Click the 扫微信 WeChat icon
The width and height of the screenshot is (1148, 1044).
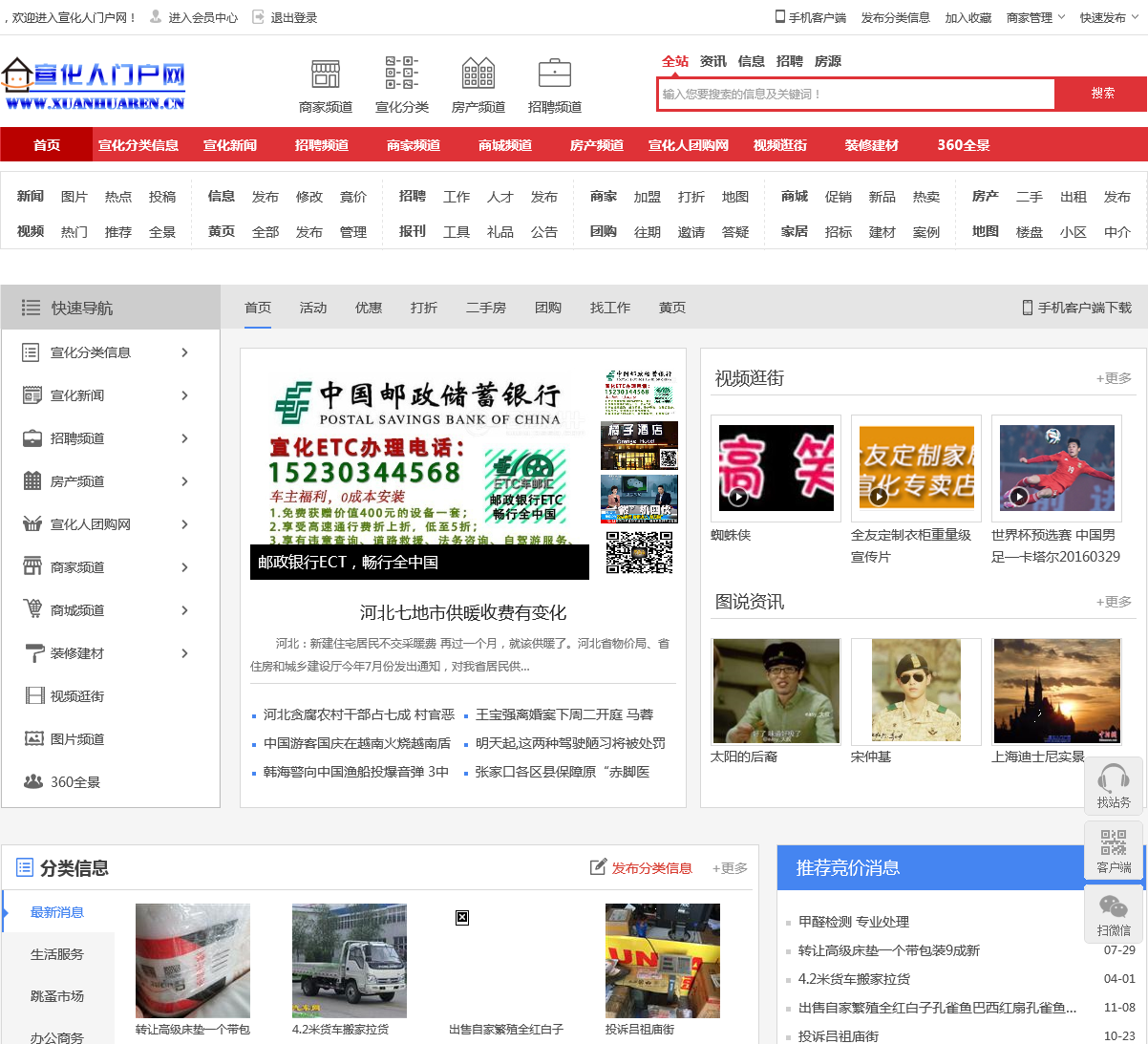click(1114, 906)
